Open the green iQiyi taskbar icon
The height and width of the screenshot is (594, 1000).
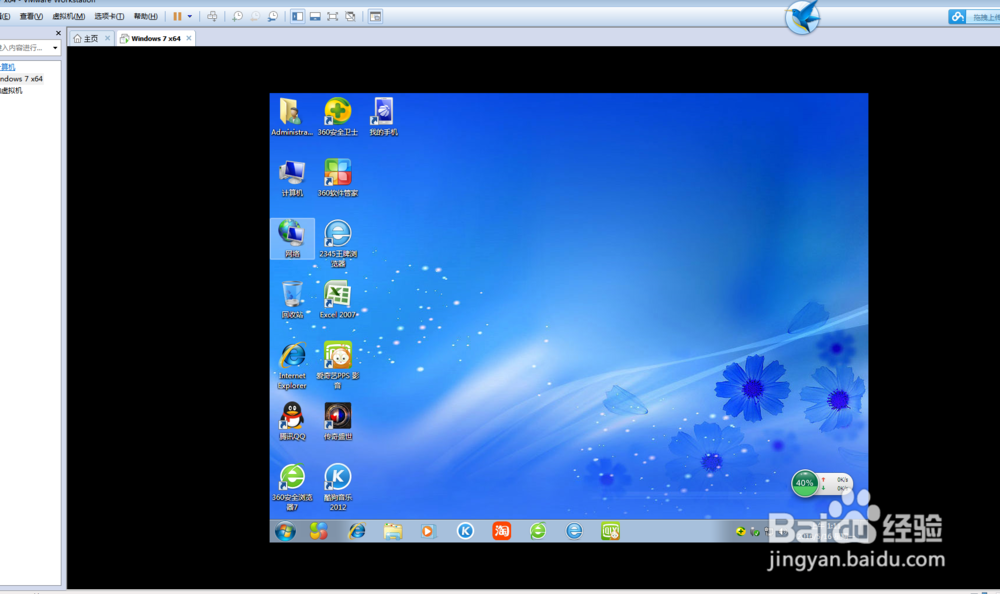610,531
